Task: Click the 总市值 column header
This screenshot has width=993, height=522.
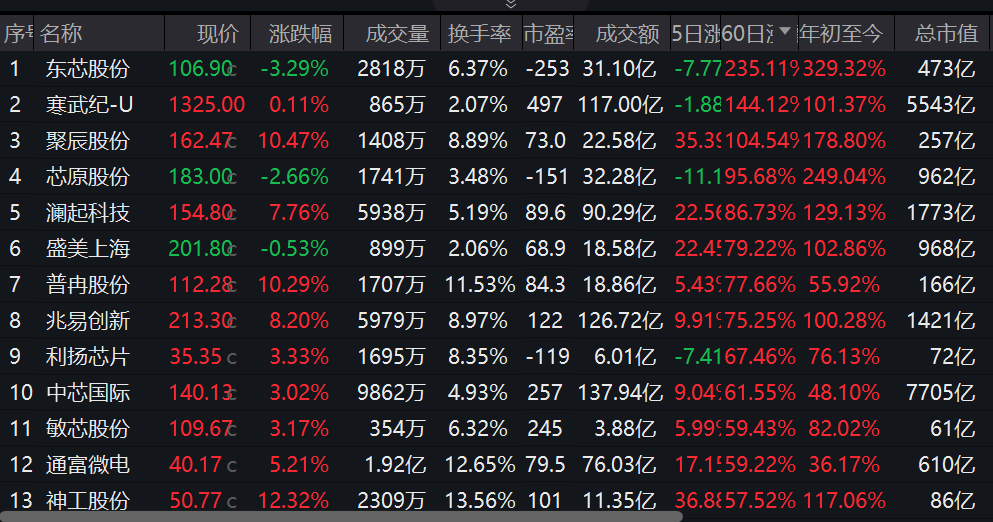Action: tap(945, 34)
